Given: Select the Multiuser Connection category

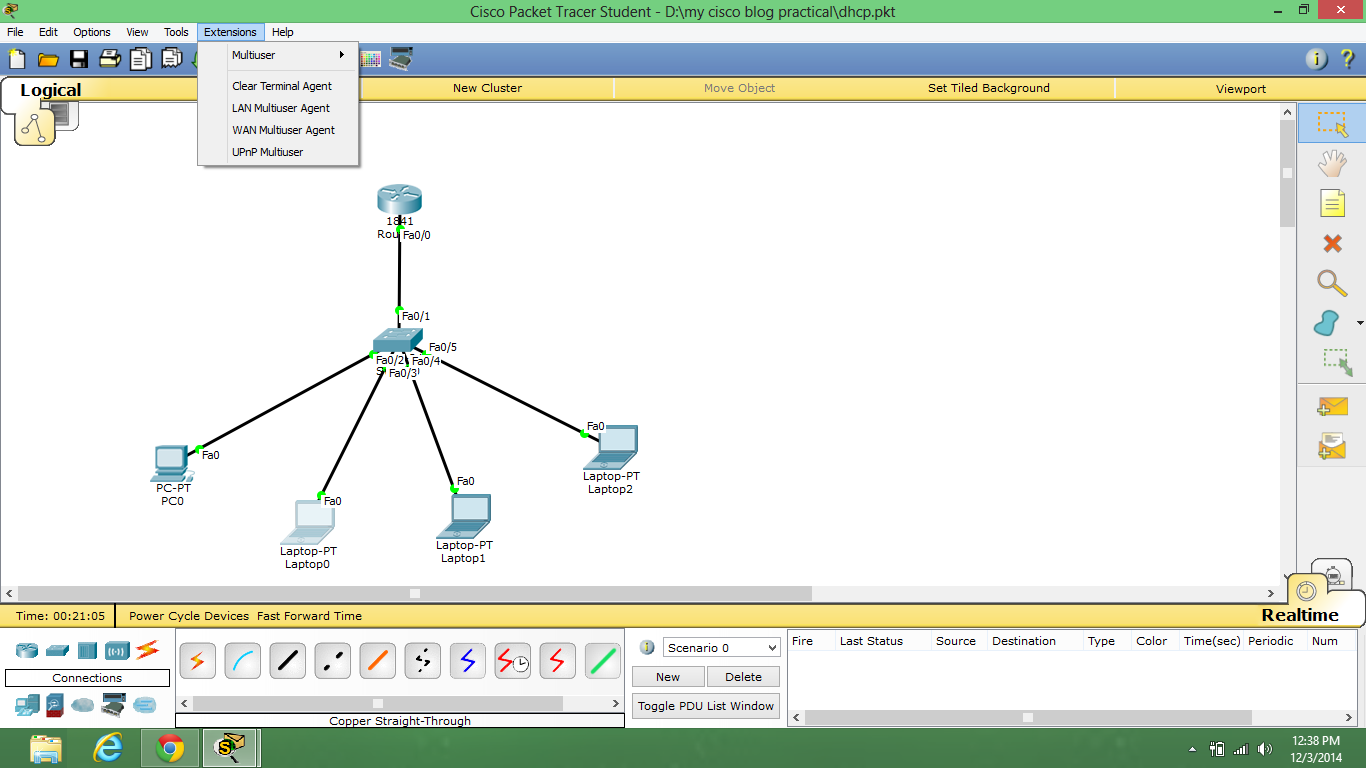Looking at the screenshot, I should (145, 706).
